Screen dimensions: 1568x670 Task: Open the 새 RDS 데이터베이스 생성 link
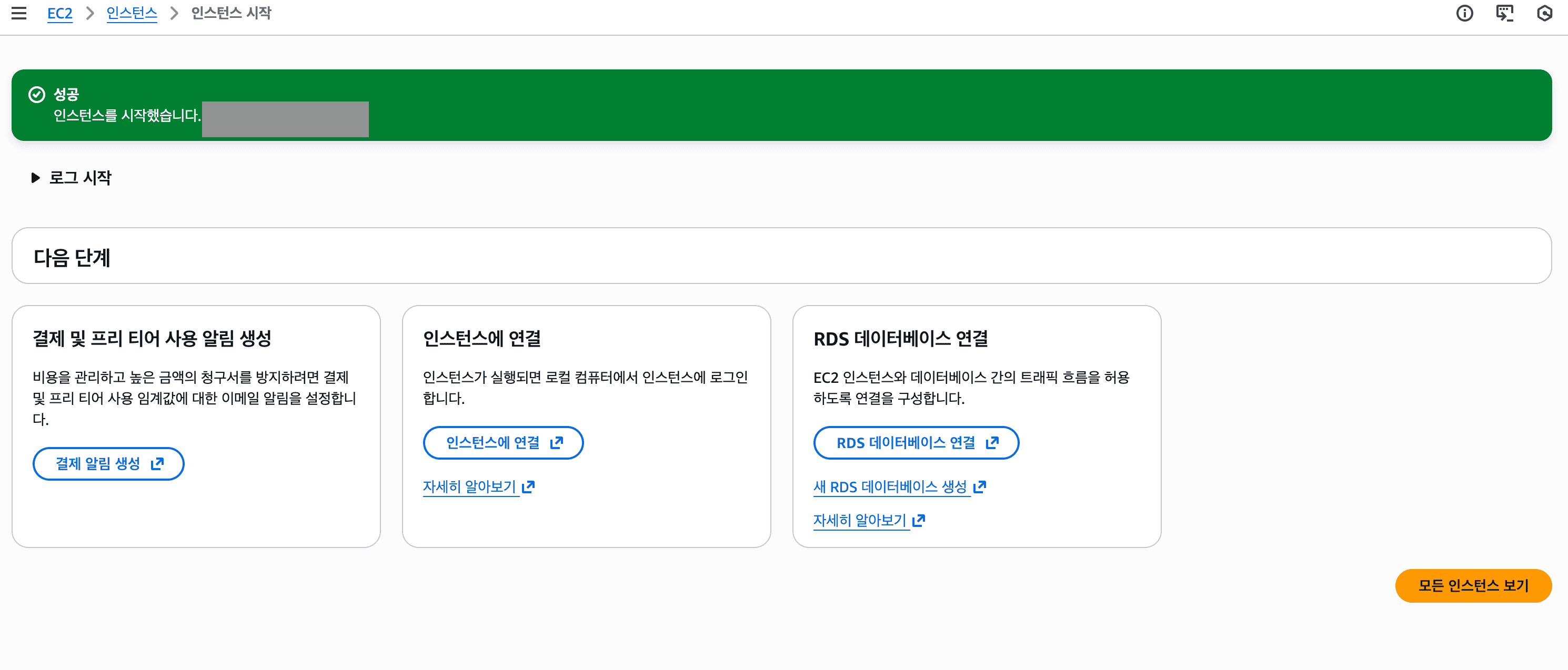892,487
